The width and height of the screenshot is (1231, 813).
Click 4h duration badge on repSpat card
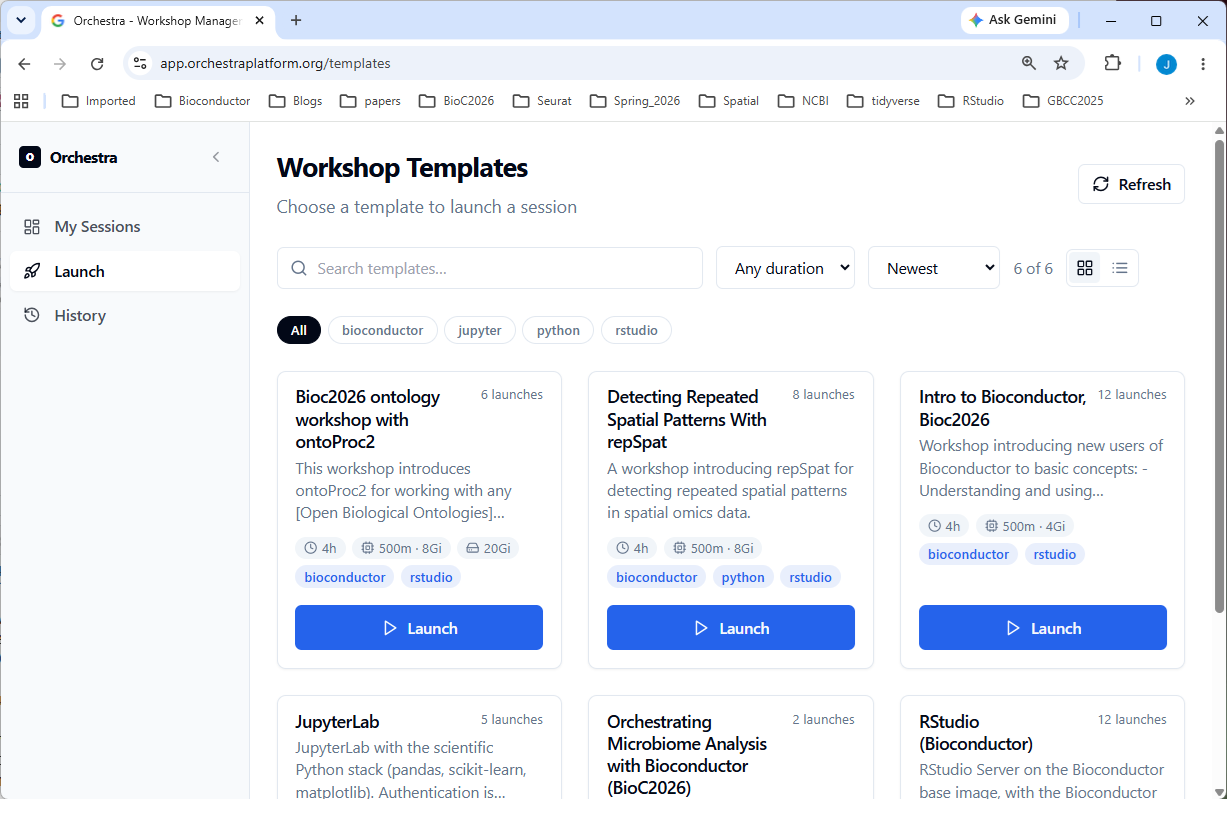tap(633, 548)
